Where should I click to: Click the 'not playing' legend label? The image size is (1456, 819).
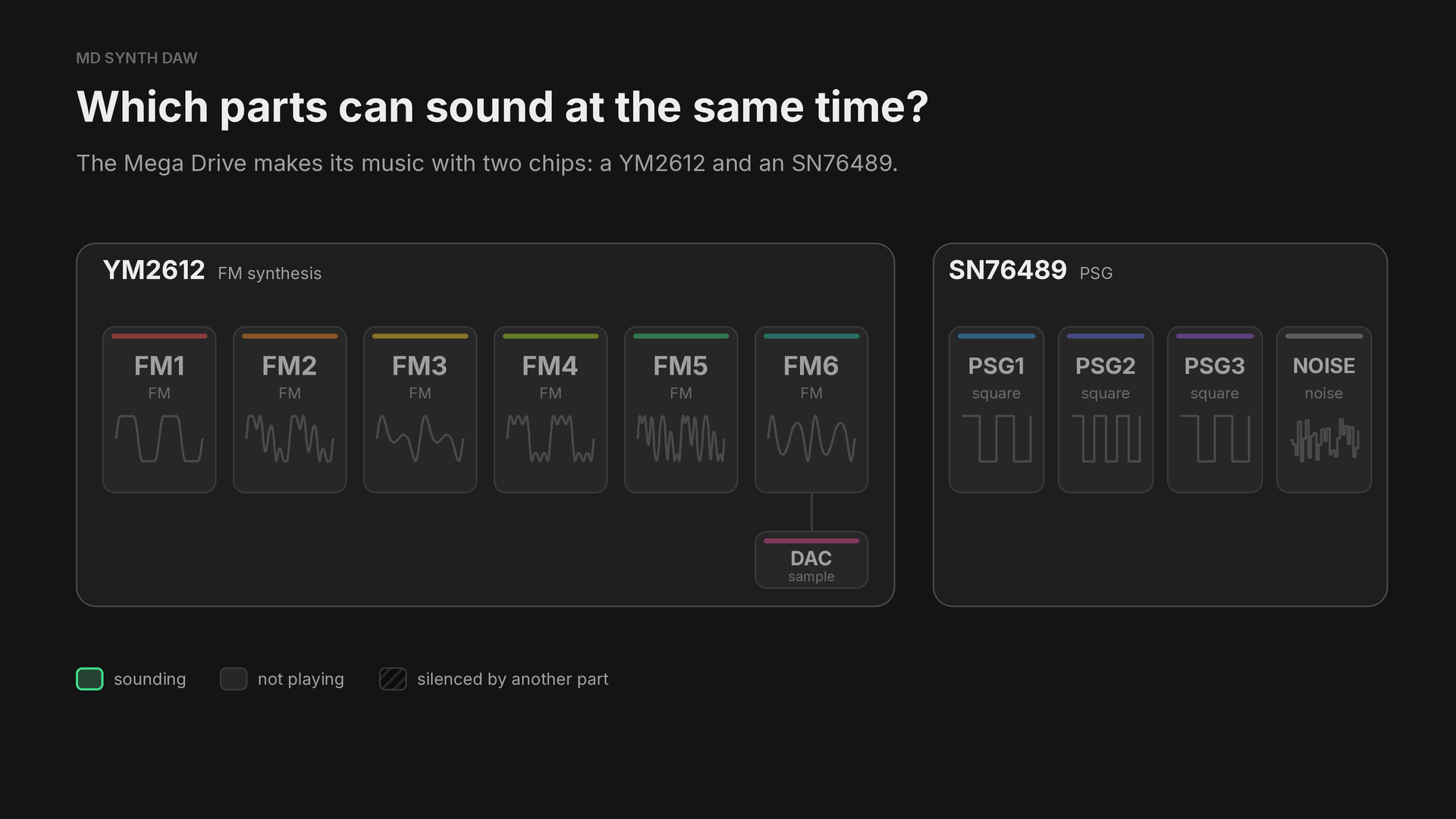(301, 679)
